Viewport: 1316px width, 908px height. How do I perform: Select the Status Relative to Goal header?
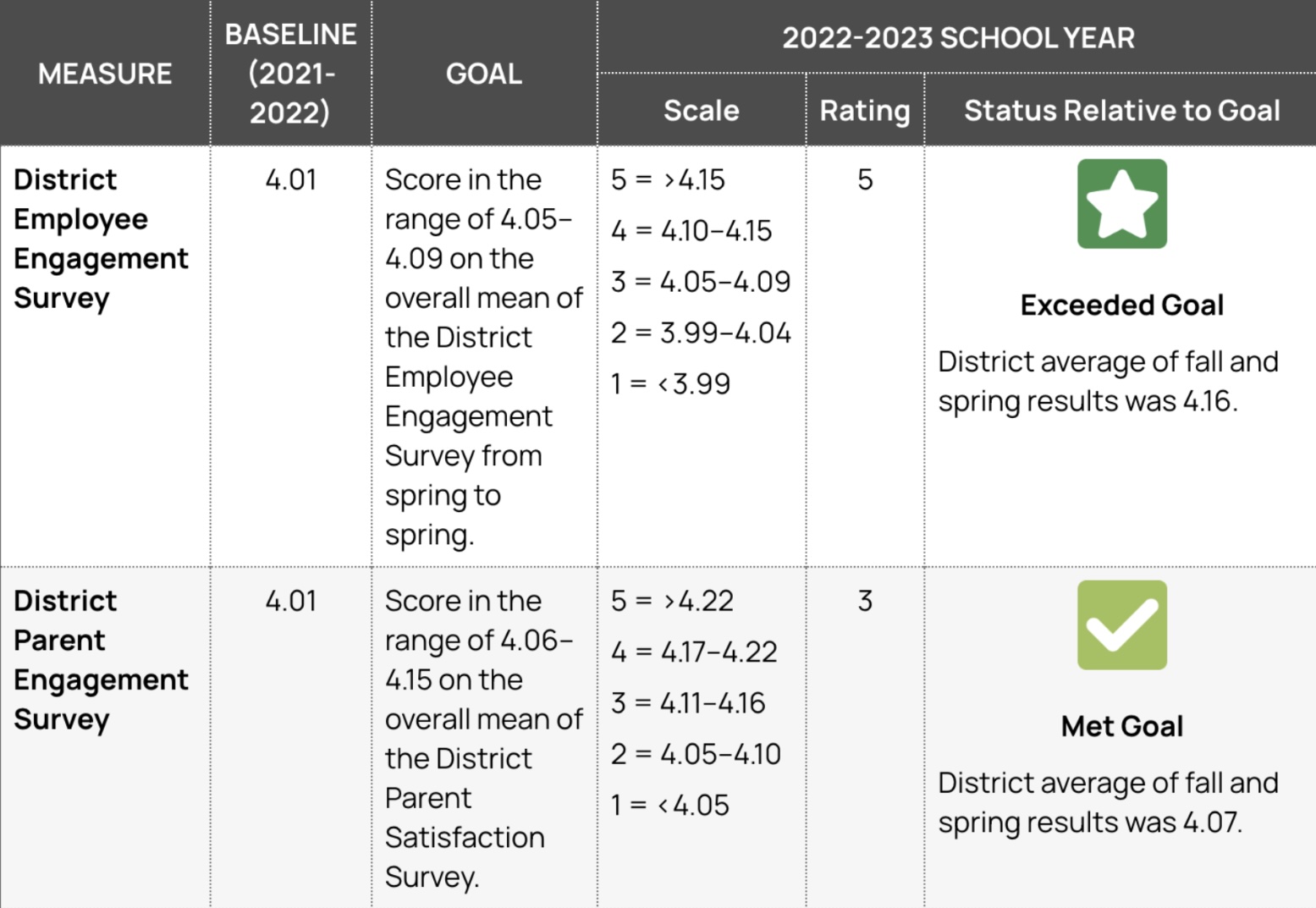tap(1121, 110)
